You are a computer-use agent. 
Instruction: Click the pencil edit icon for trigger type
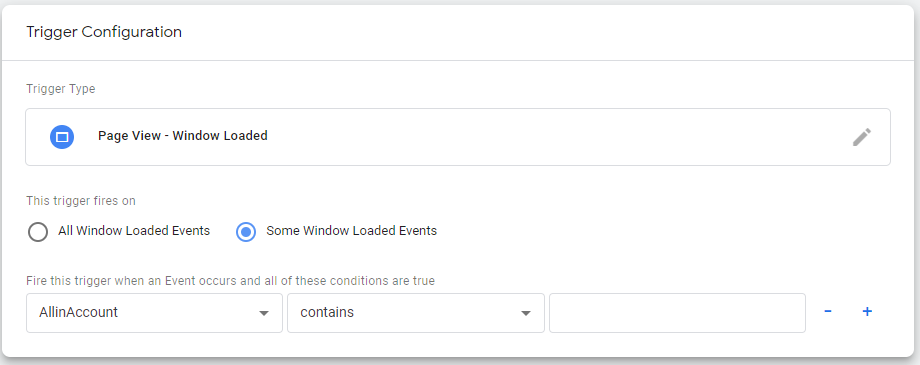coord(861,137)
